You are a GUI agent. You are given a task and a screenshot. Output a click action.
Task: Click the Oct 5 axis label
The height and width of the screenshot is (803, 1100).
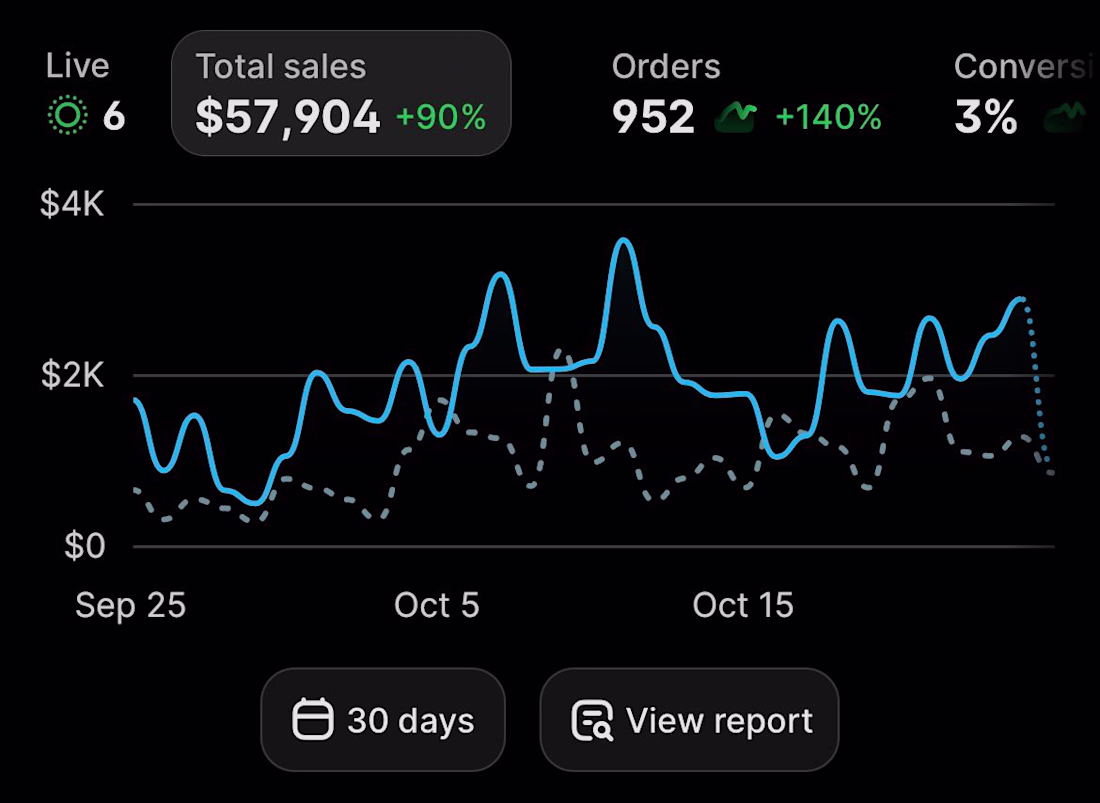click(436, 605)
